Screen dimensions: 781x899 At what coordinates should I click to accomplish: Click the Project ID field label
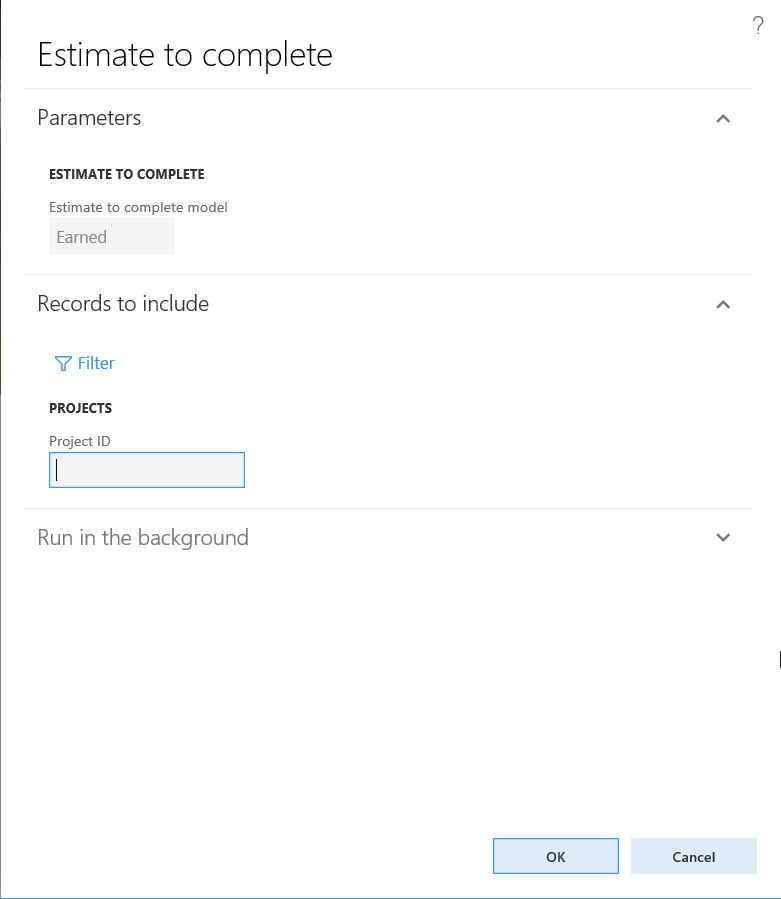click(x=78, y=441)
